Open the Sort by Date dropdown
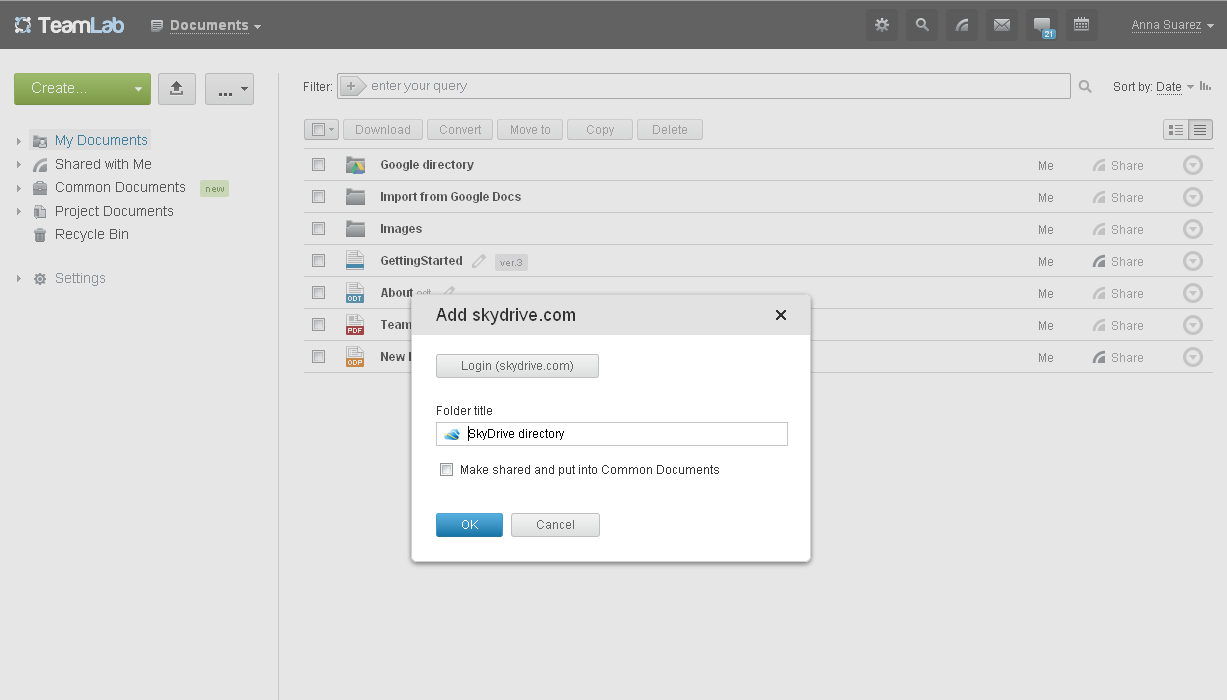1227x700 pixels. coord(1175,87)
